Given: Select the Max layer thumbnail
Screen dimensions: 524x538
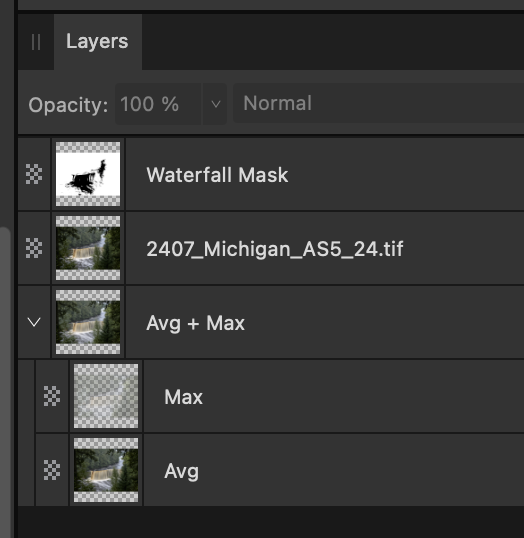Looking at the screenshot, I should click(x=106, y=396).
